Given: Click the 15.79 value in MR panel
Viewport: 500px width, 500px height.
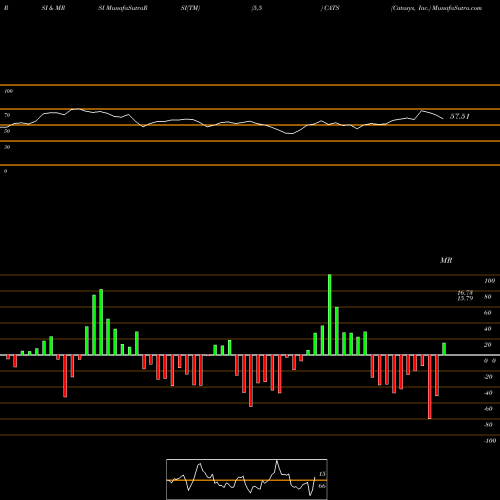Looking at the screenshot, I should (x=465, y=299).
